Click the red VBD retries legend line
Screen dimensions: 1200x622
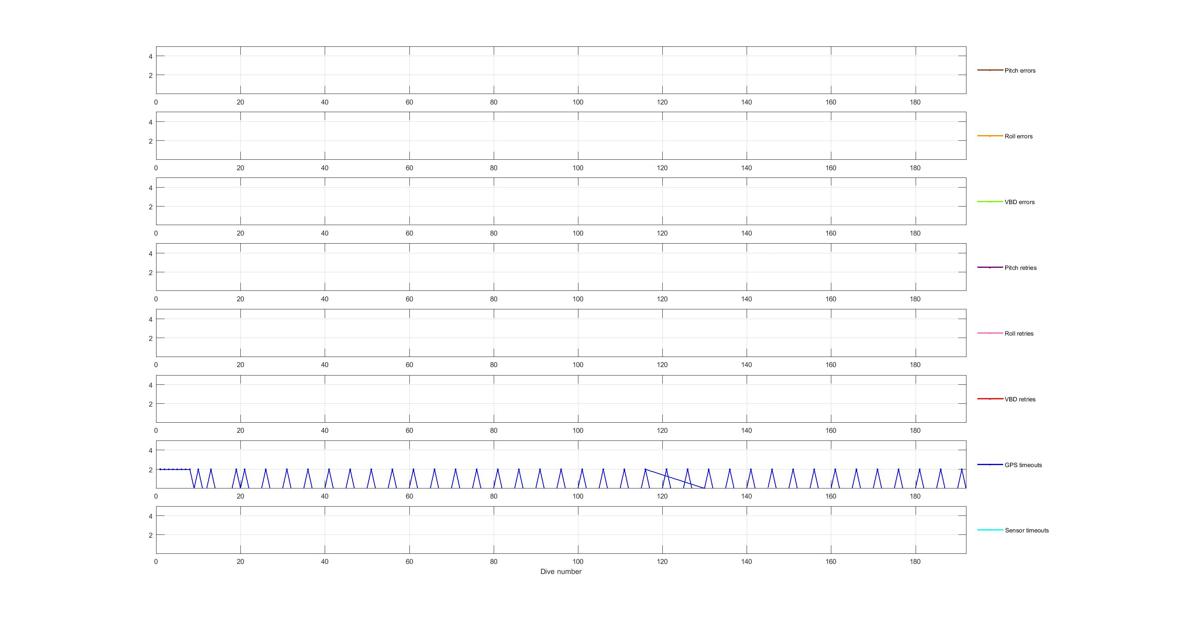coord(989,399)
